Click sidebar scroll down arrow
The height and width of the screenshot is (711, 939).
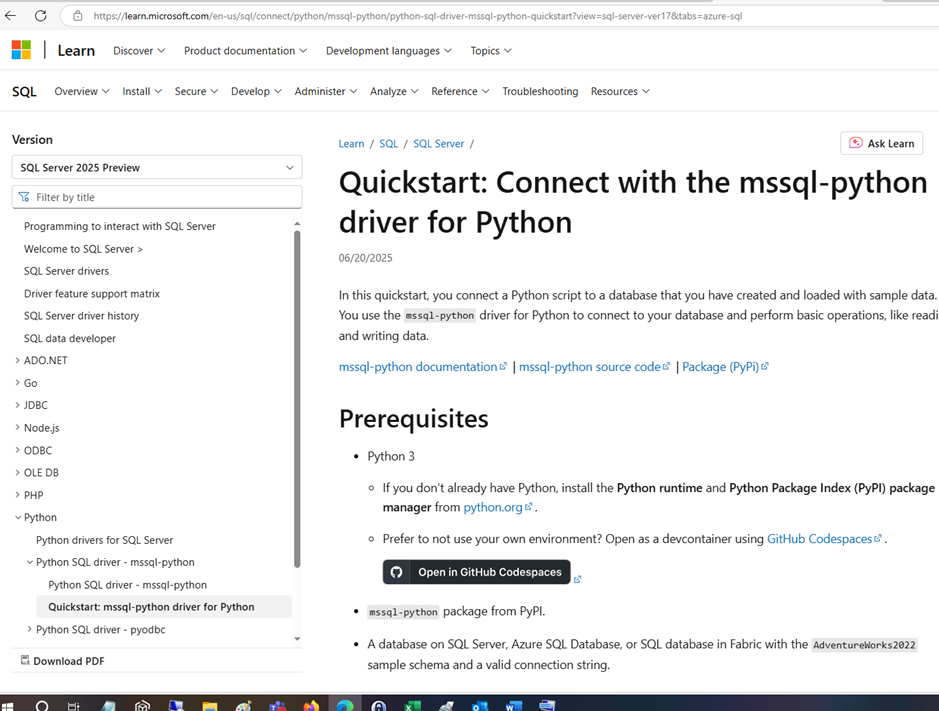click(297, 639)
